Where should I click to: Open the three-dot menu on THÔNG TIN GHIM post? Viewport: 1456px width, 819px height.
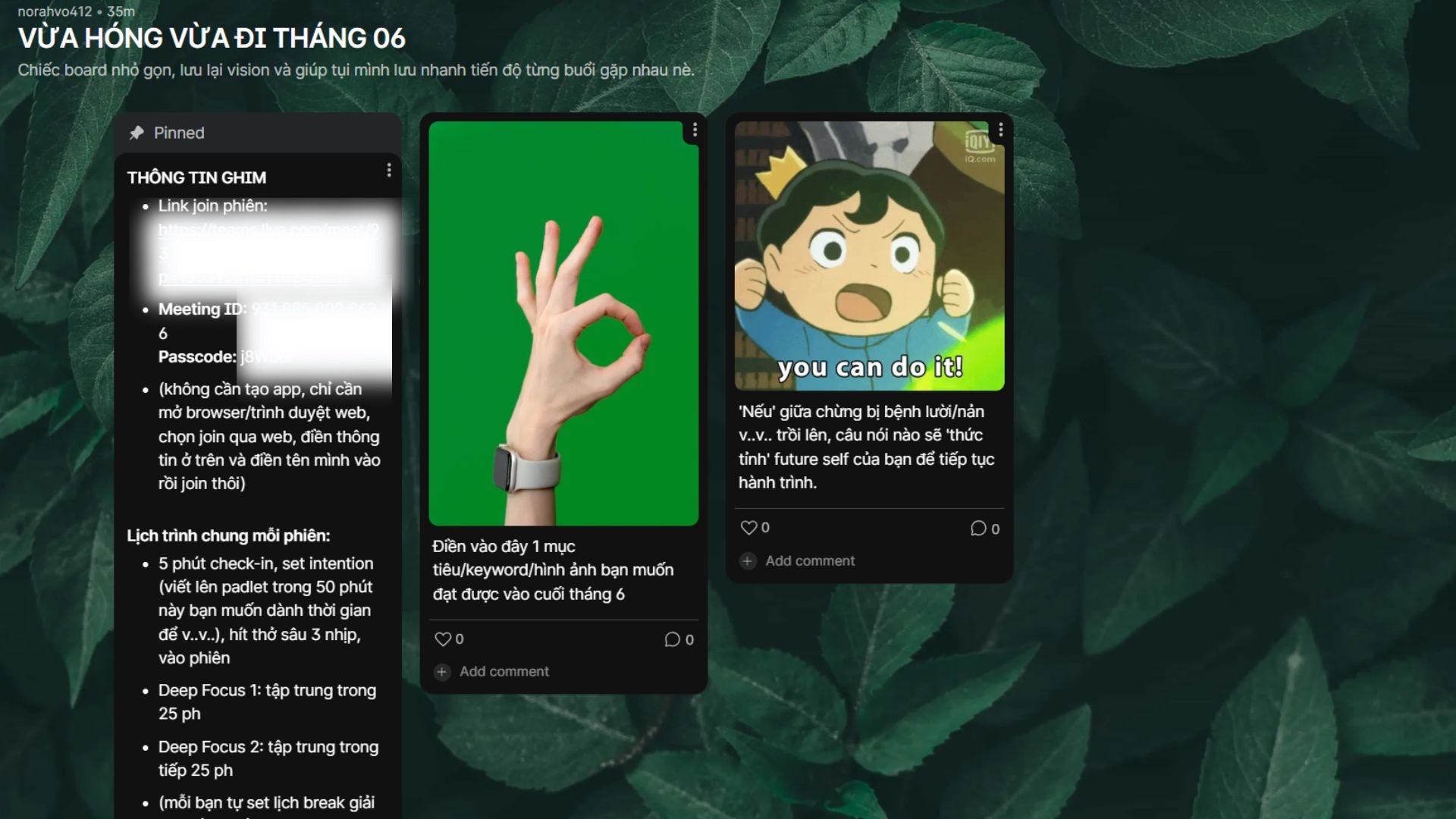tap(389, 171)
